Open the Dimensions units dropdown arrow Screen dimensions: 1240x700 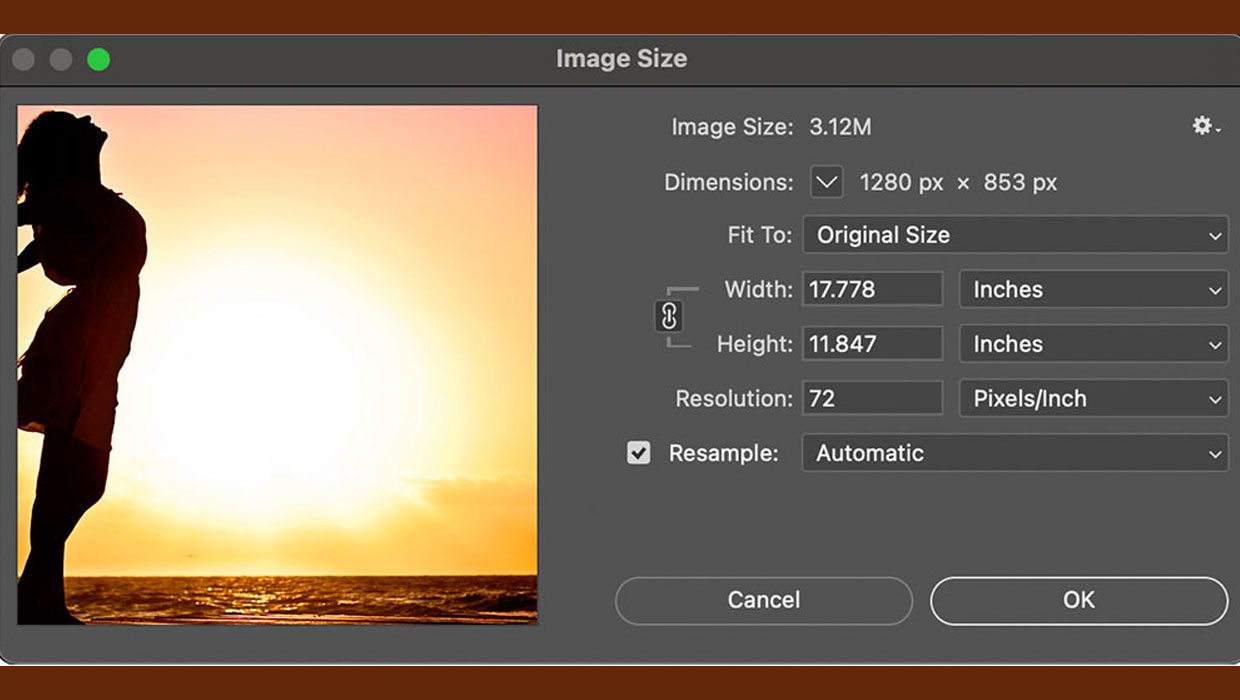[x=826, y=182]
